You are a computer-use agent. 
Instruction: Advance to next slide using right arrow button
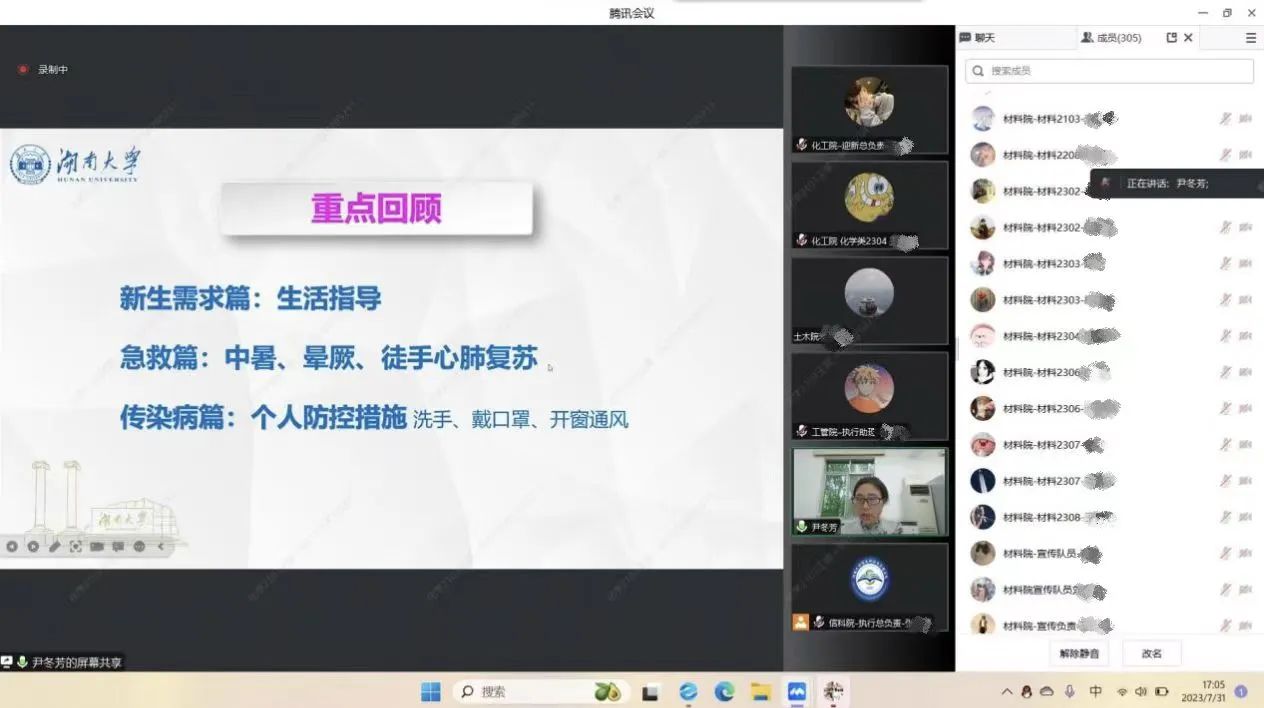pyautogui.click(x=33, y=547)
